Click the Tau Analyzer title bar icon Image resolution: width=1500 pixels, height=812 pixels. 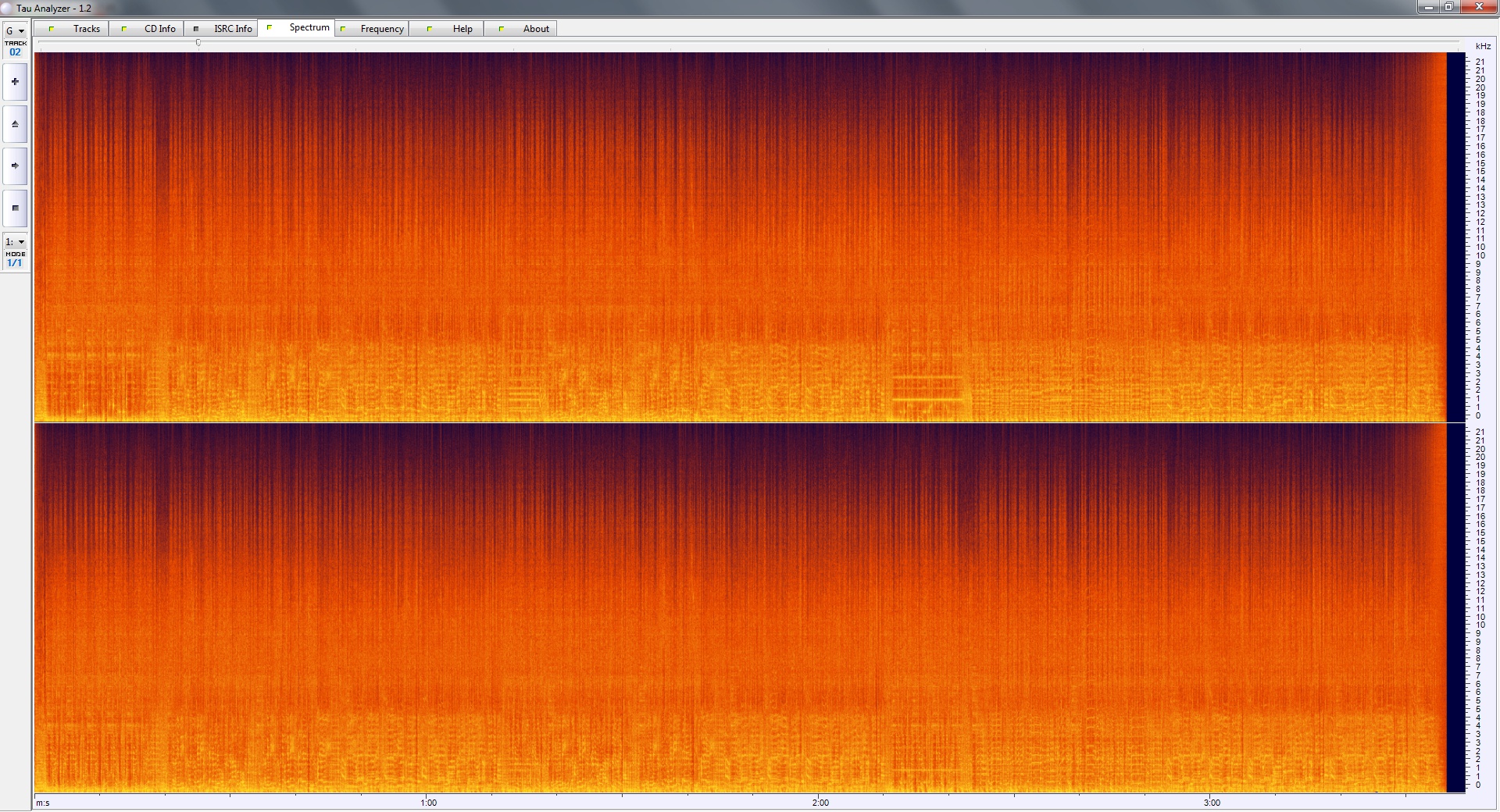[7, 8]
